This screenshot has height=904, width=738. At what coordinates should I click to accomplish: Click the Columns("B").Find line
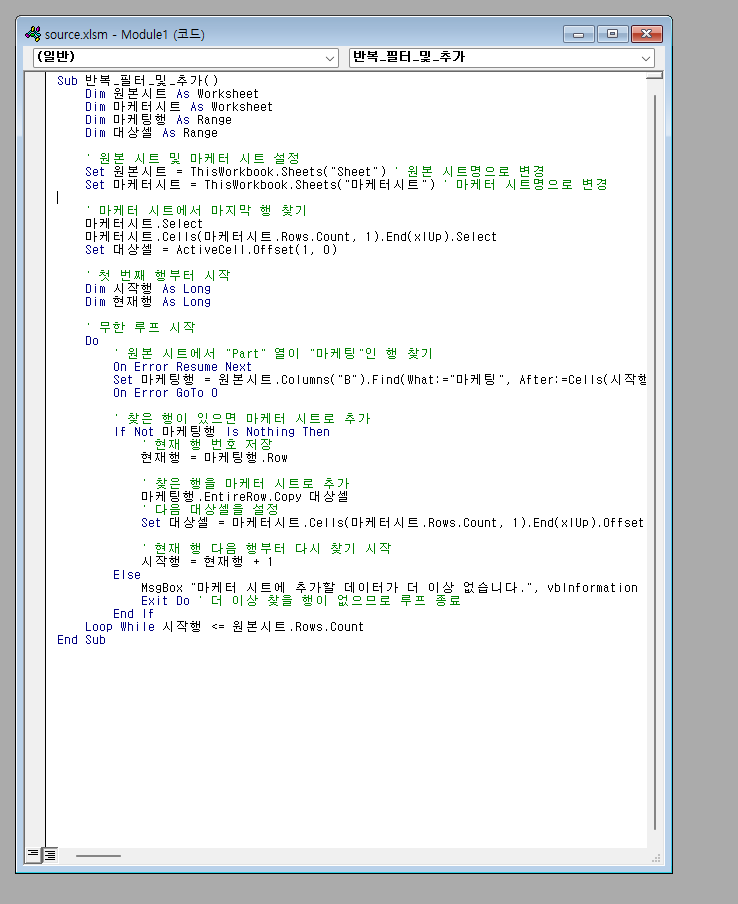(x=379, y=380)
